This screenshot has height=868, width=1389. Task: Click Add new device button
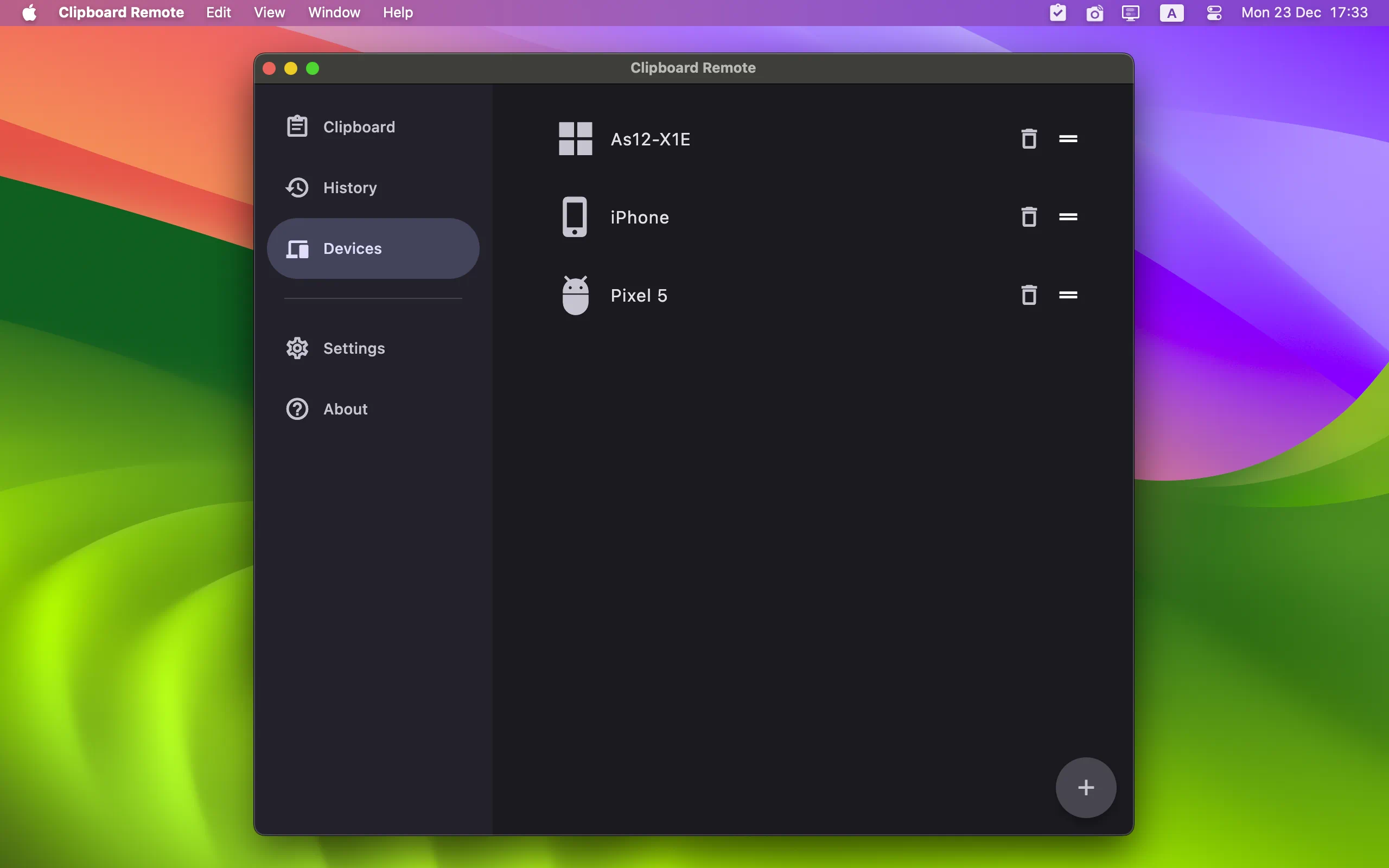(1086, 787)
